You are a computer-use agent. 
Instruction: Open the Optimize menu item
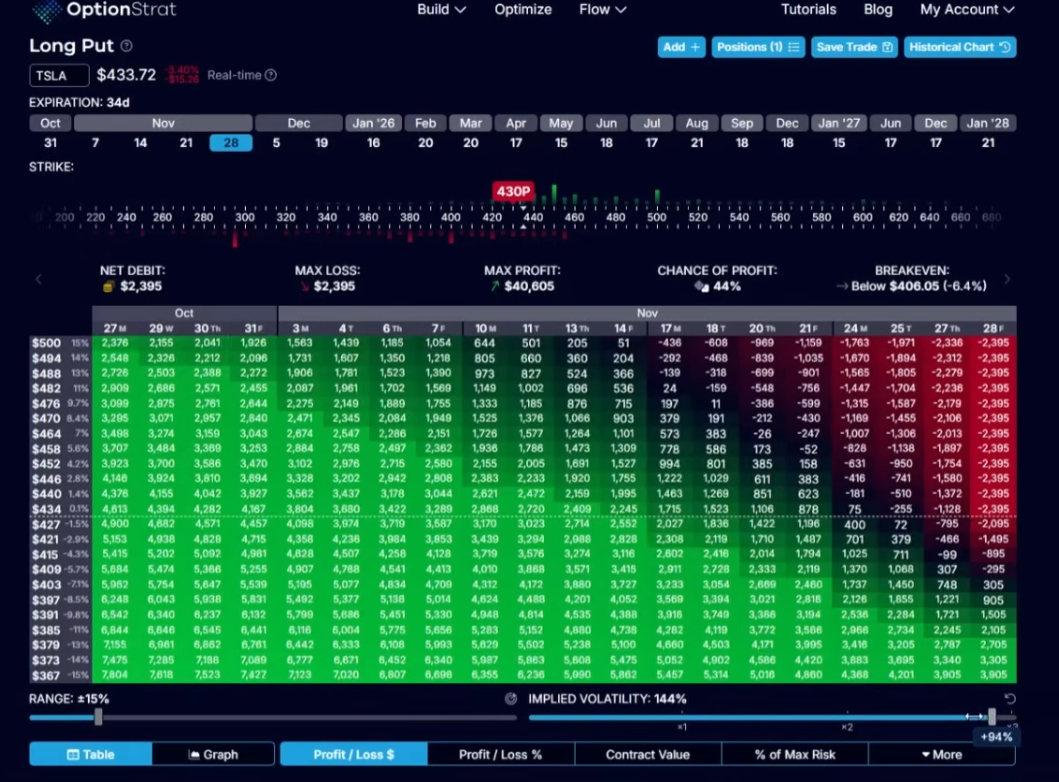(x=523, y=10)
